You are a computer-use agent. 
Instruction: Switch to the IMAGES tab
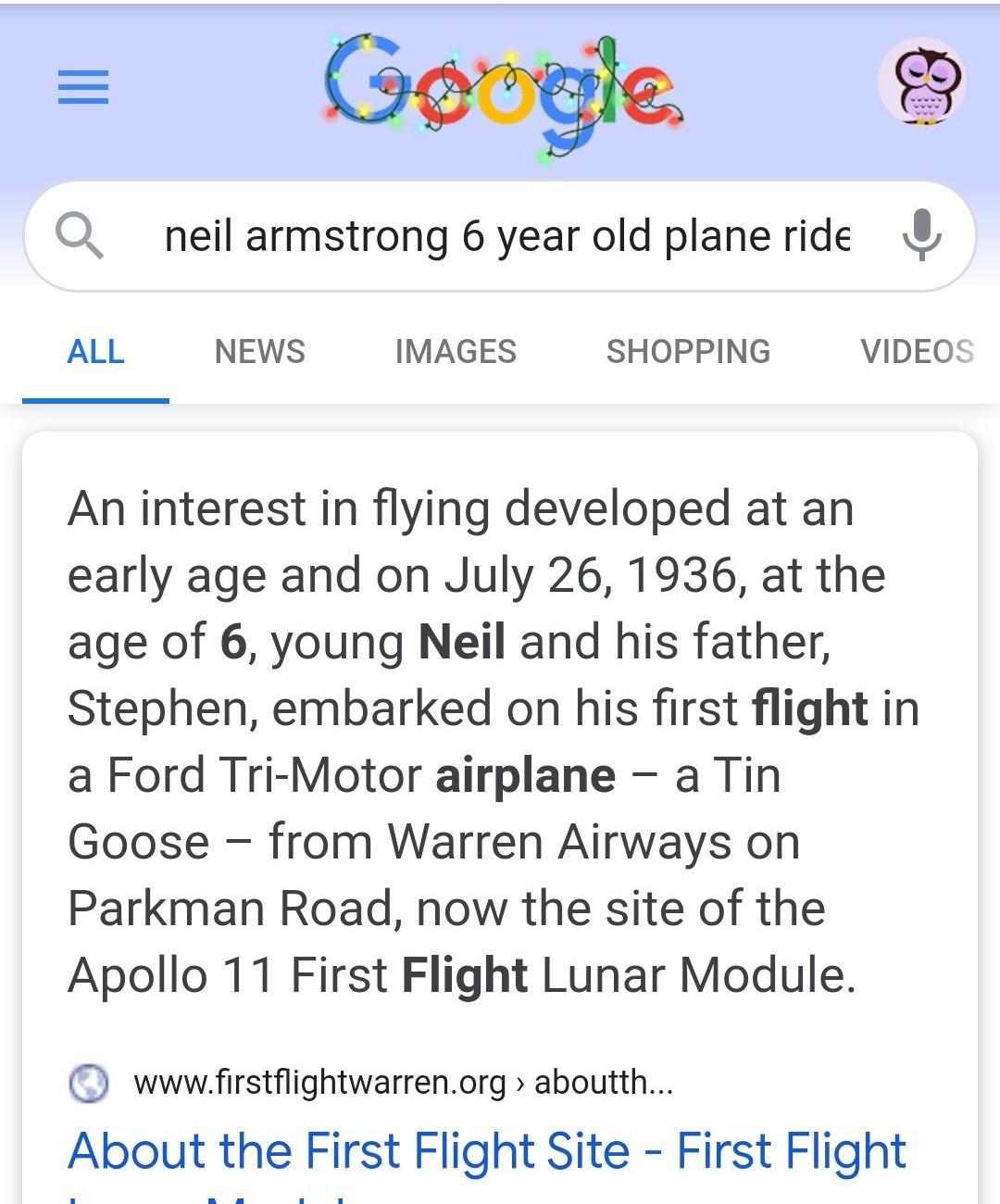(456, 352)
